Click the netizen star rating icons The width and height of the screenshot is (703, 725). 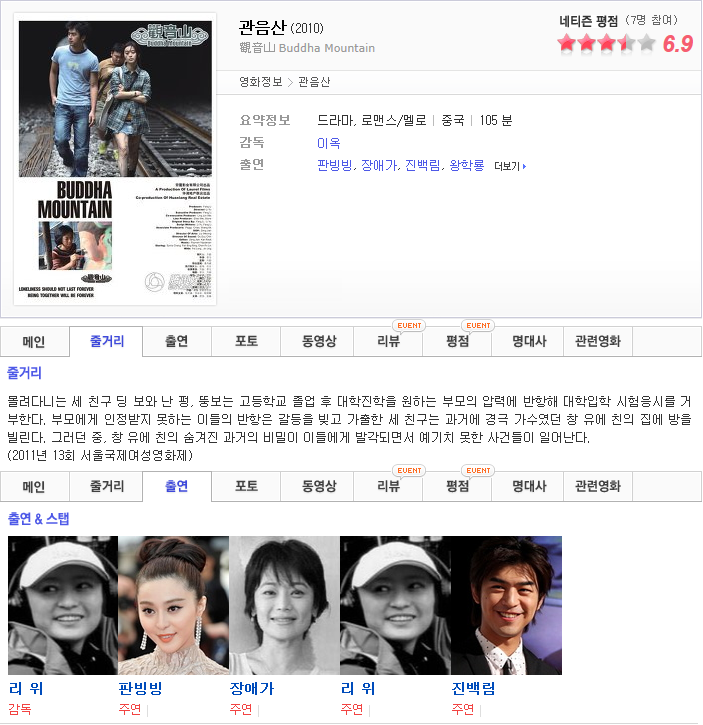606,43
